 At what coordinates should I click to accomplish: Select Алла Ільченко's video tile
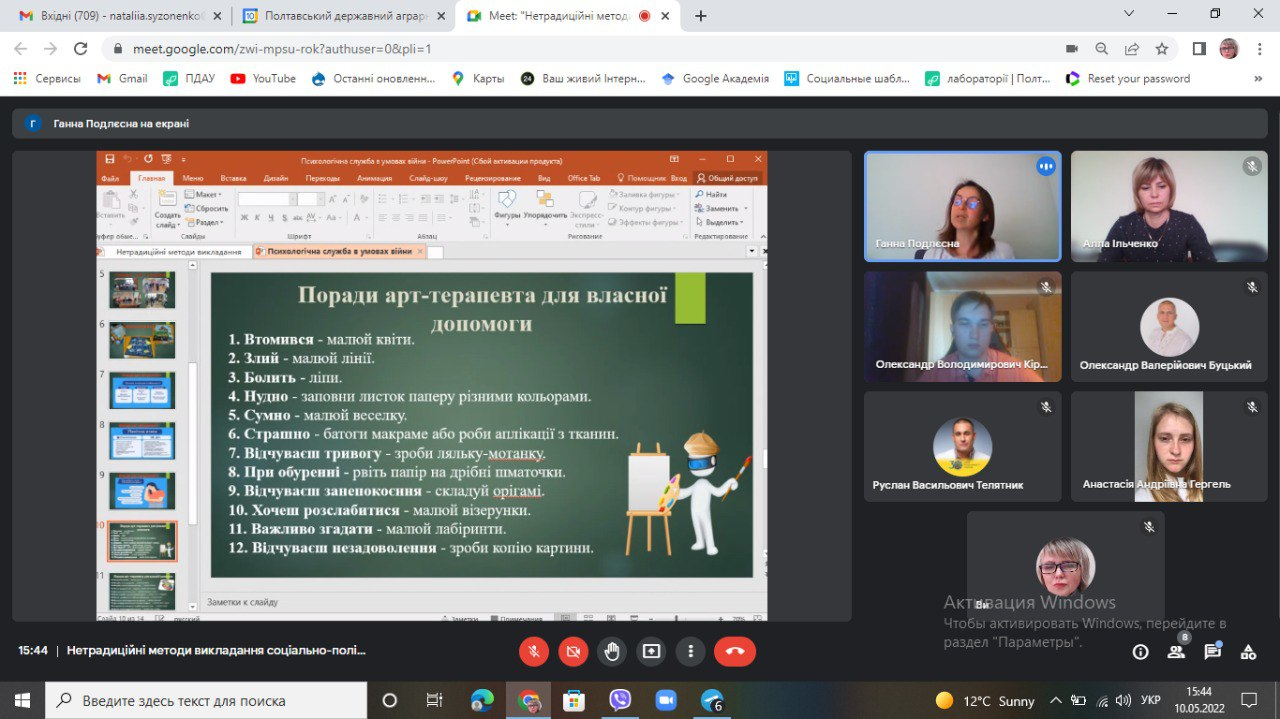[1169, 206]
